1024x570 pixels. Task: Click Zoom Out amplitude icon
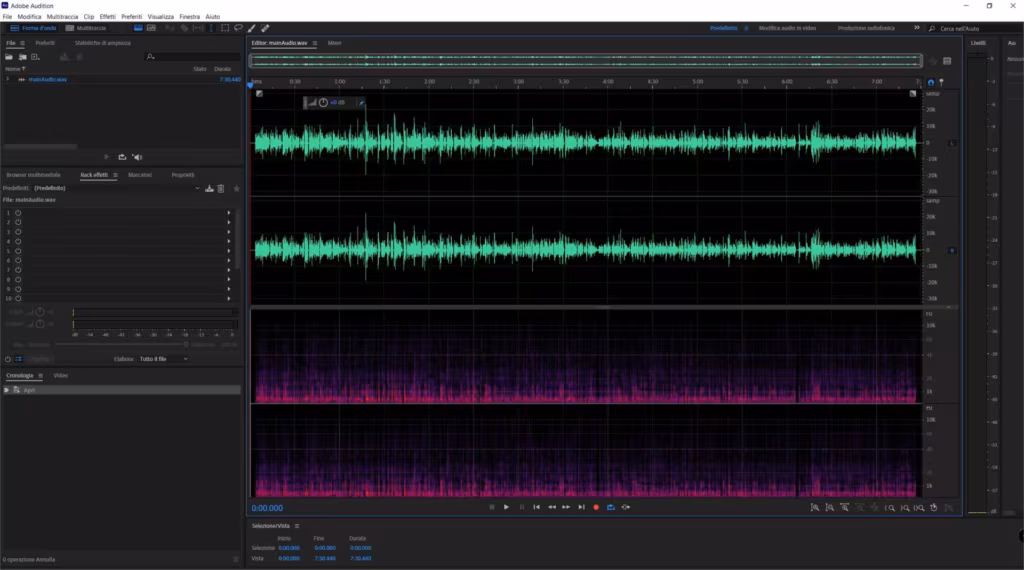point(829,507)
